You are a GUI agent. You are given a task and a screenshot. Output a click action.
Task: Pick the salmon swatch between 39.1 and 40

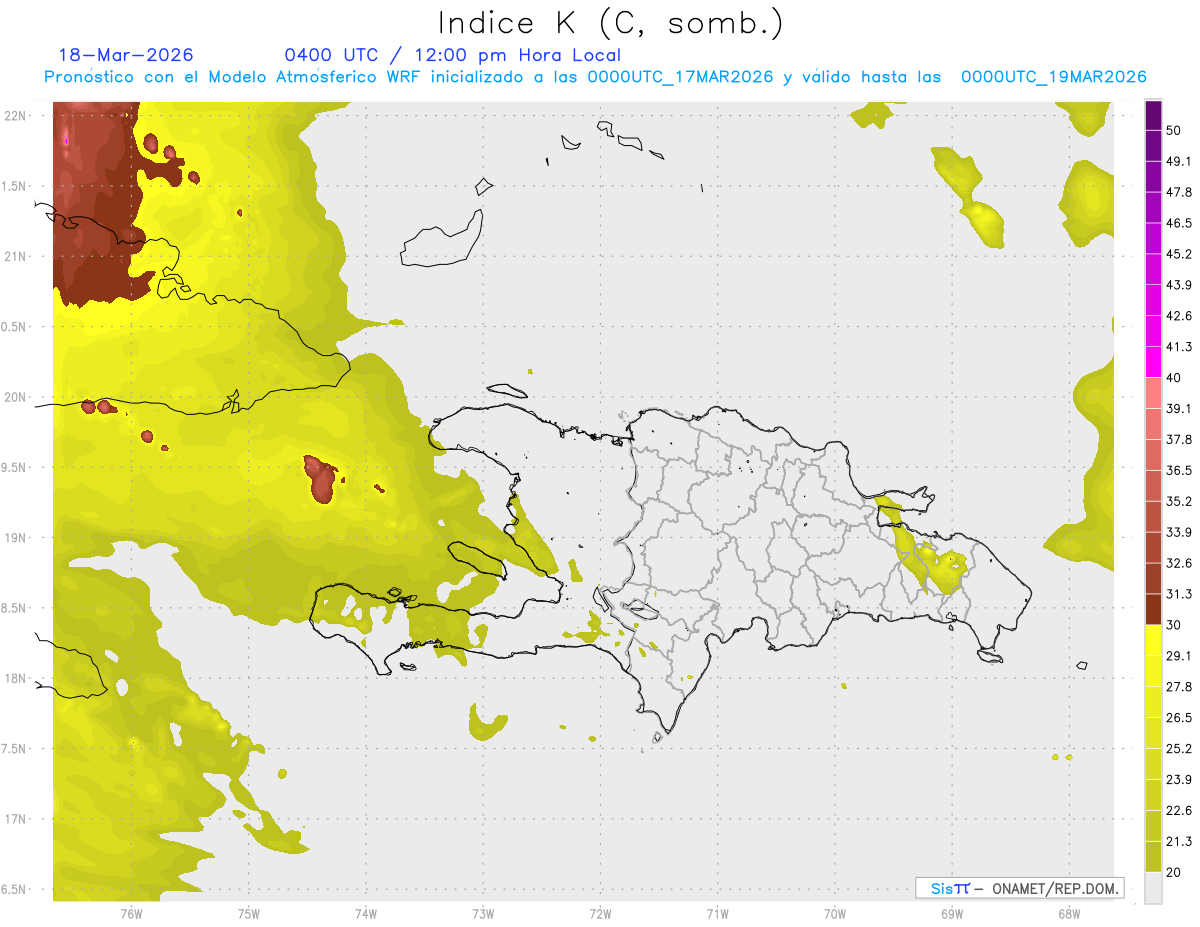[1153, 393]
